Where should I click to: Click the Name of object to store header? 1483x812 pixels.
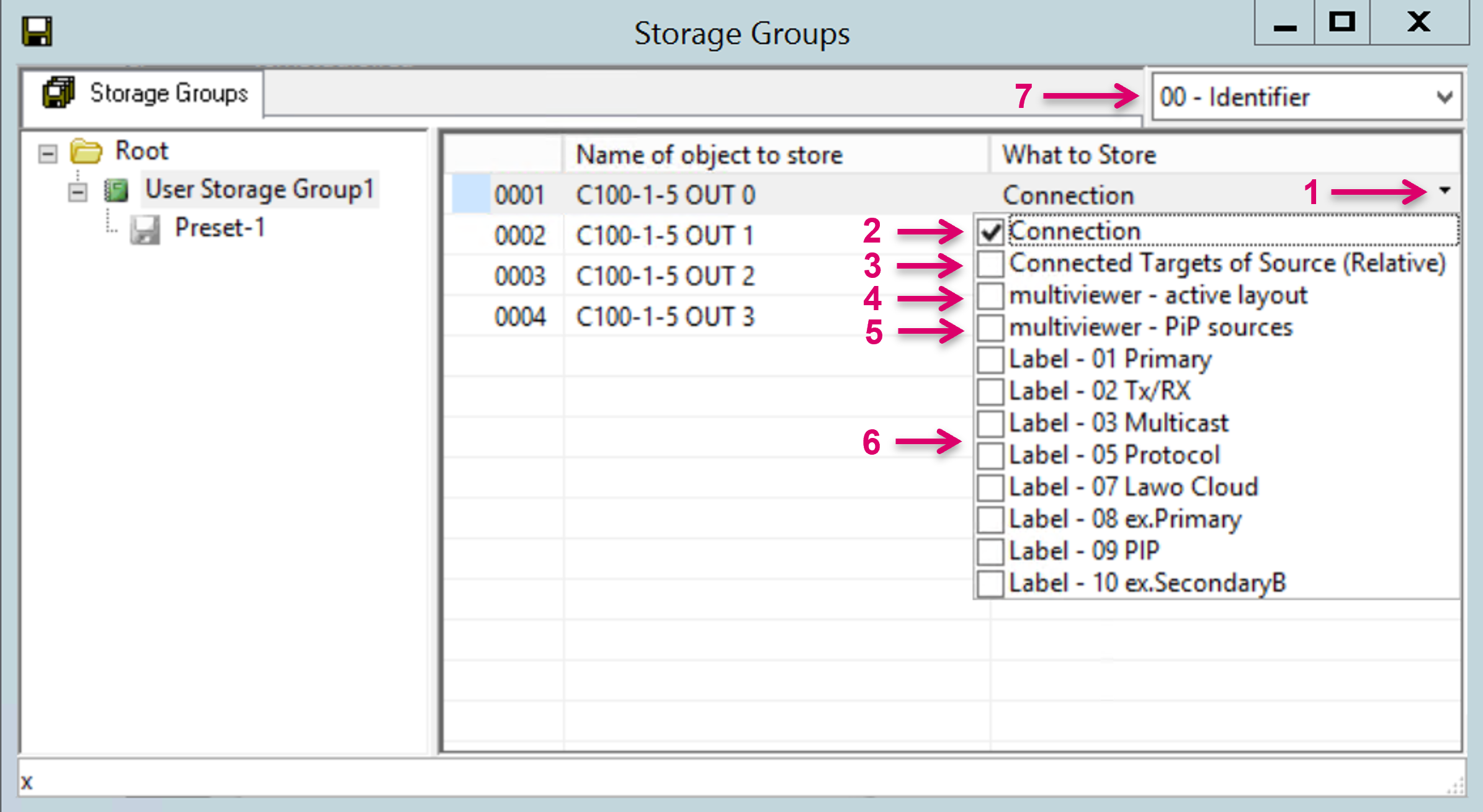[709, 155]
